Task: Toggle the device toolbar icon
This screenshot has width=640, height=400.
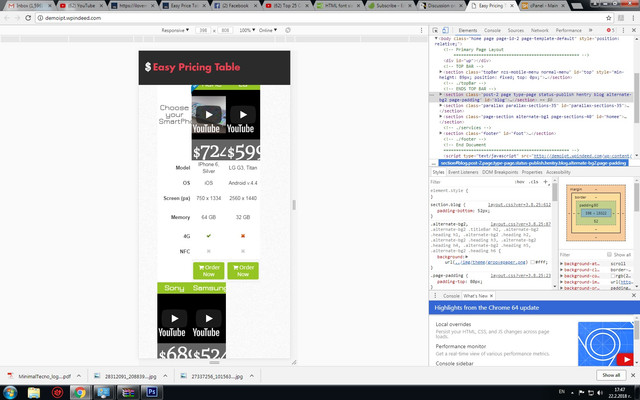Action: [445, 30]
